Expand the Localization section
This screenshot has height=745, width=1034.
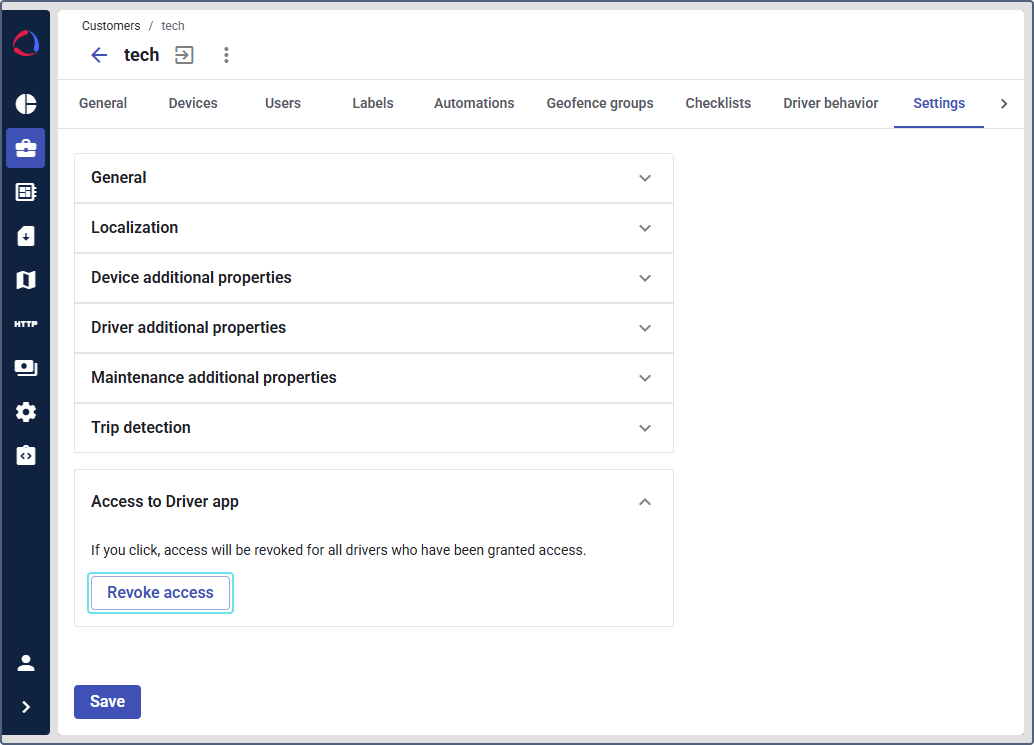[373, 228]
